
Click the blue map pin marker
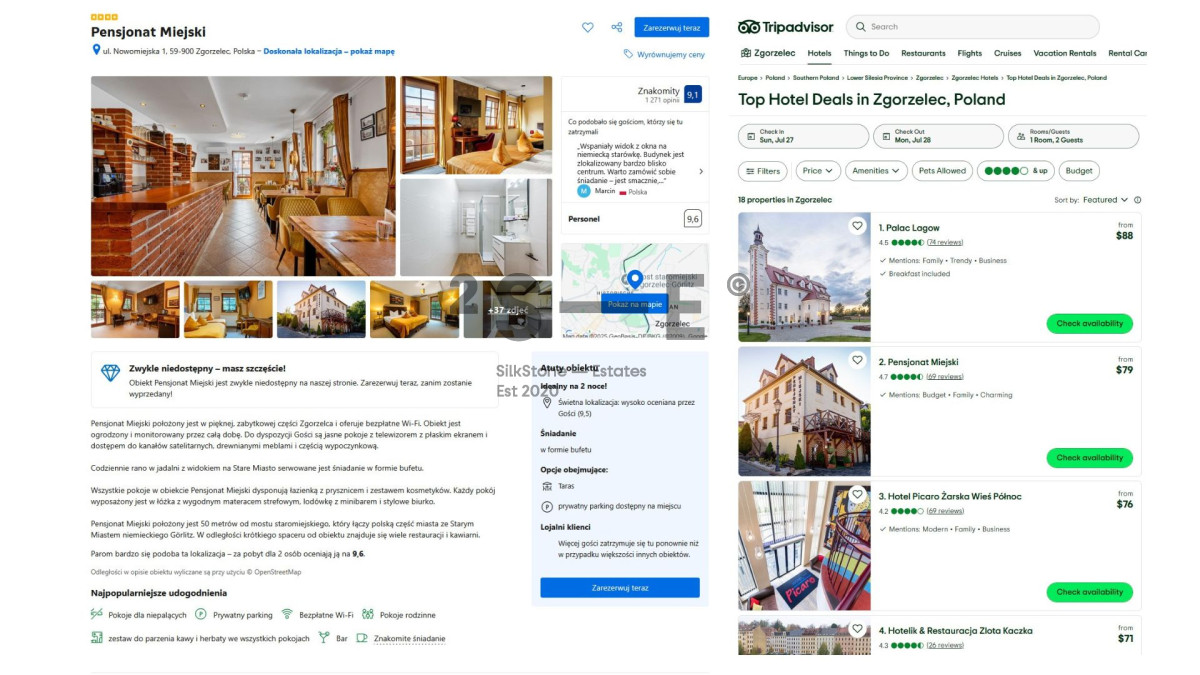tap(634, 279)
